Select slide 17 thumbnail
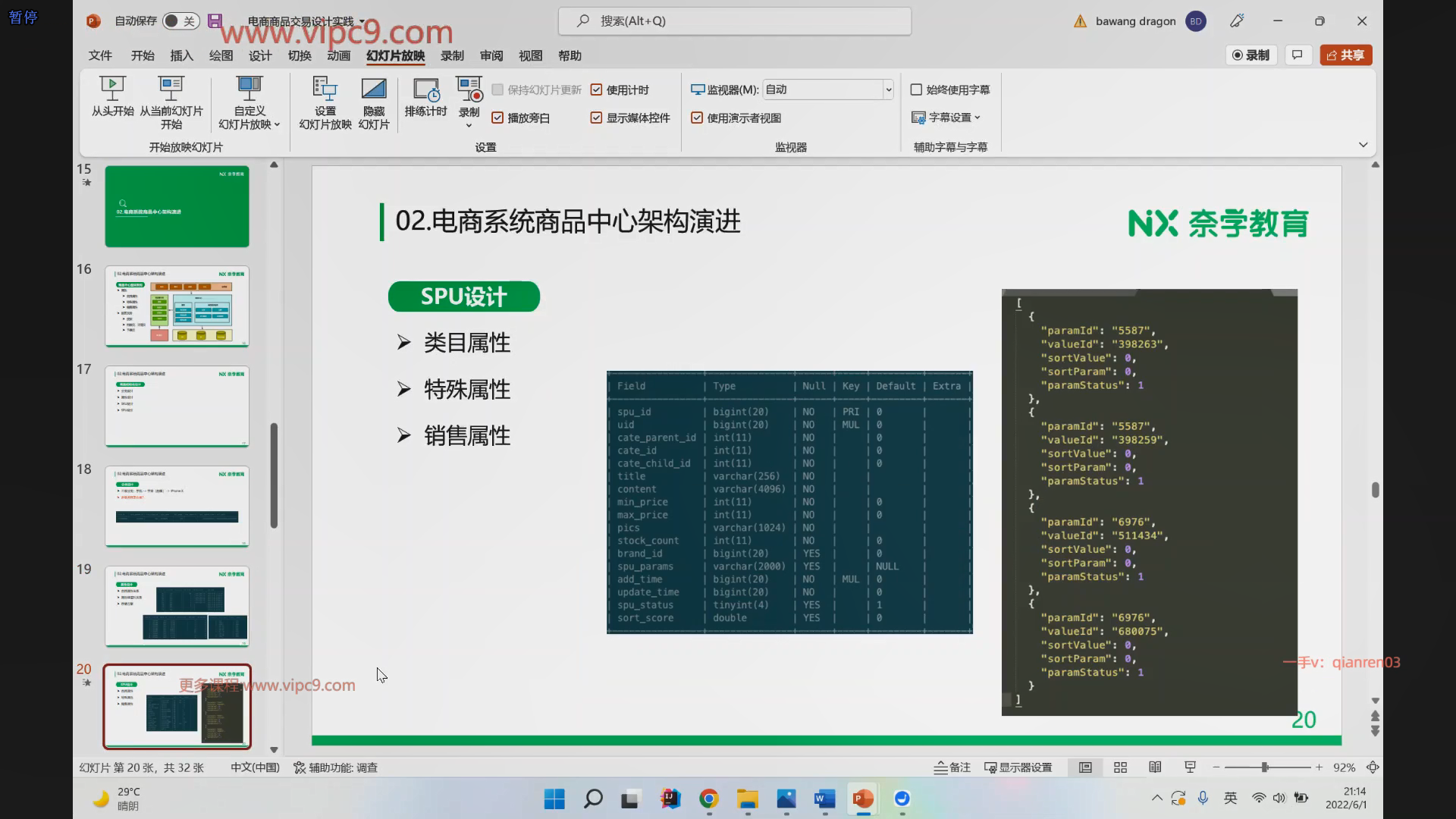 click(x=177, y=406)
